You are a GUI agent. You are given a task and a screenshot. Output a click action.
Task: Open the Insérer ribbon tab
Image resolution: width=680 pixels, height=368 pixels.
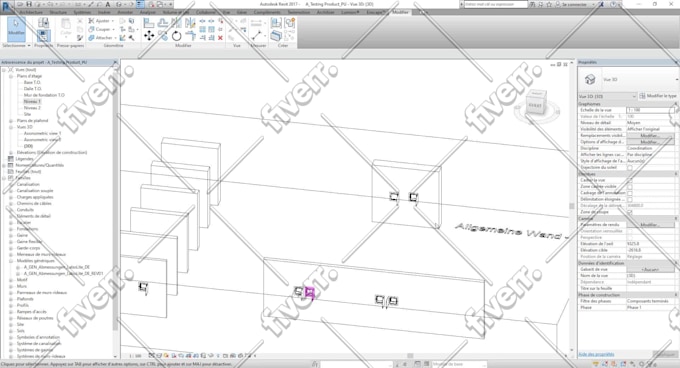[x=104, y=12]
